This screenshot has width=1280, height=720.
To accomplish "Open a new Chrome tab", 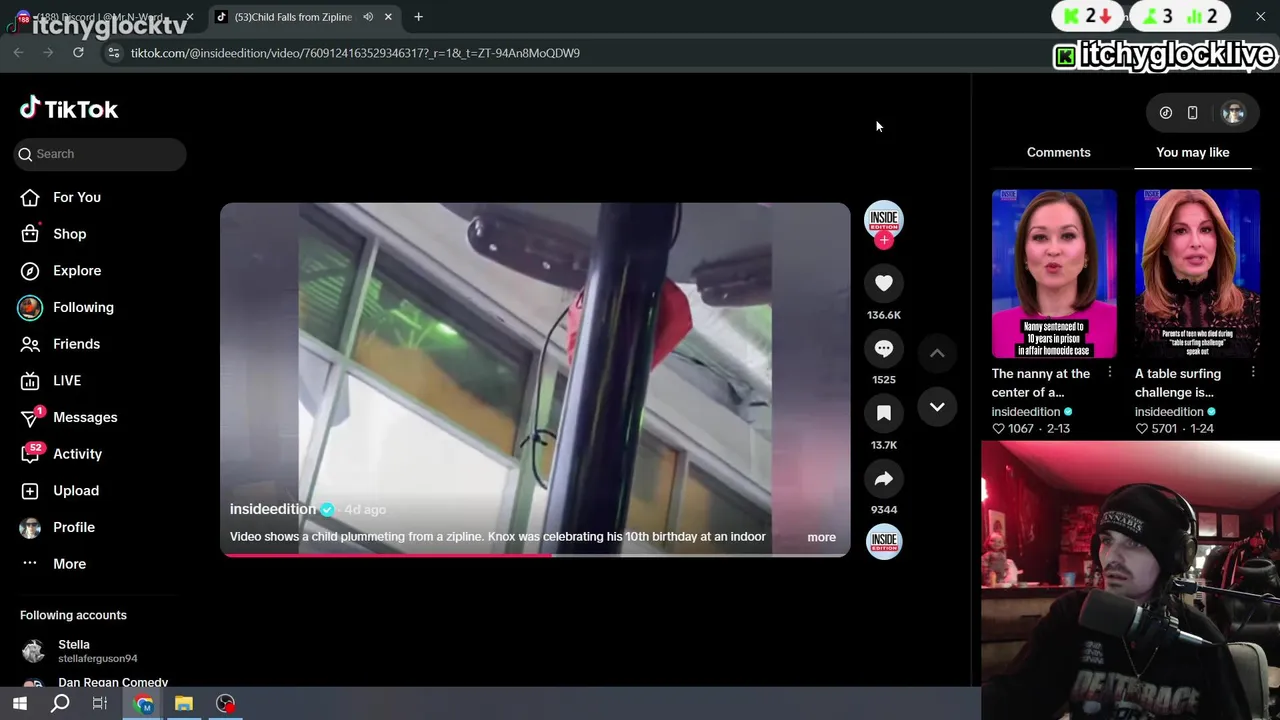I will [418, 17].
